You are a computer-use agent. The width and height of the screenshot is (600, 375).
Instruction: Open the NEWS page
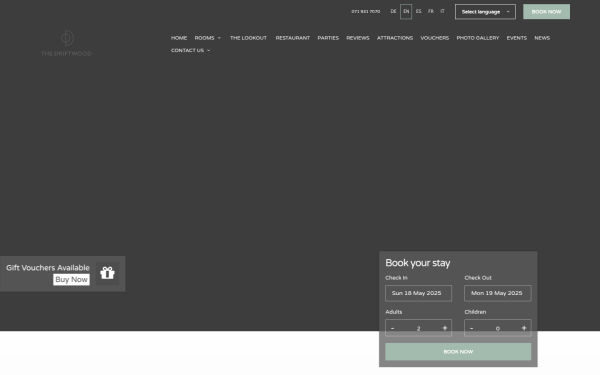coord(542,38)
